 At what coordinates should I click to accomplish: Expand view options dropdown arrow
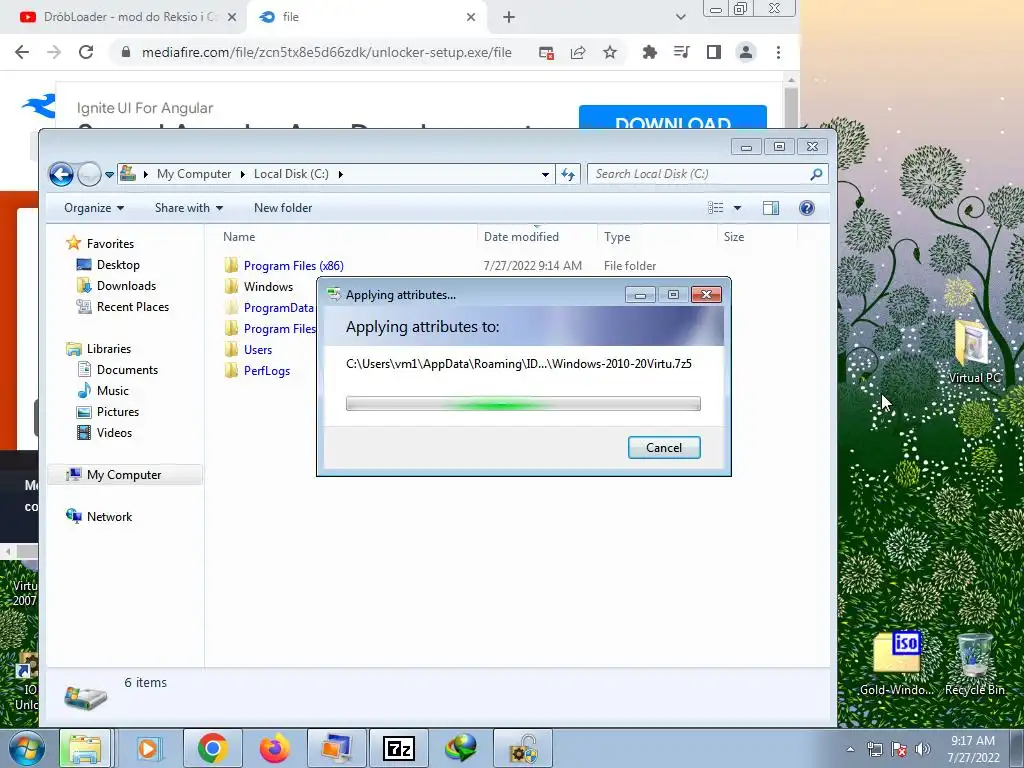(x=737, y=208)
